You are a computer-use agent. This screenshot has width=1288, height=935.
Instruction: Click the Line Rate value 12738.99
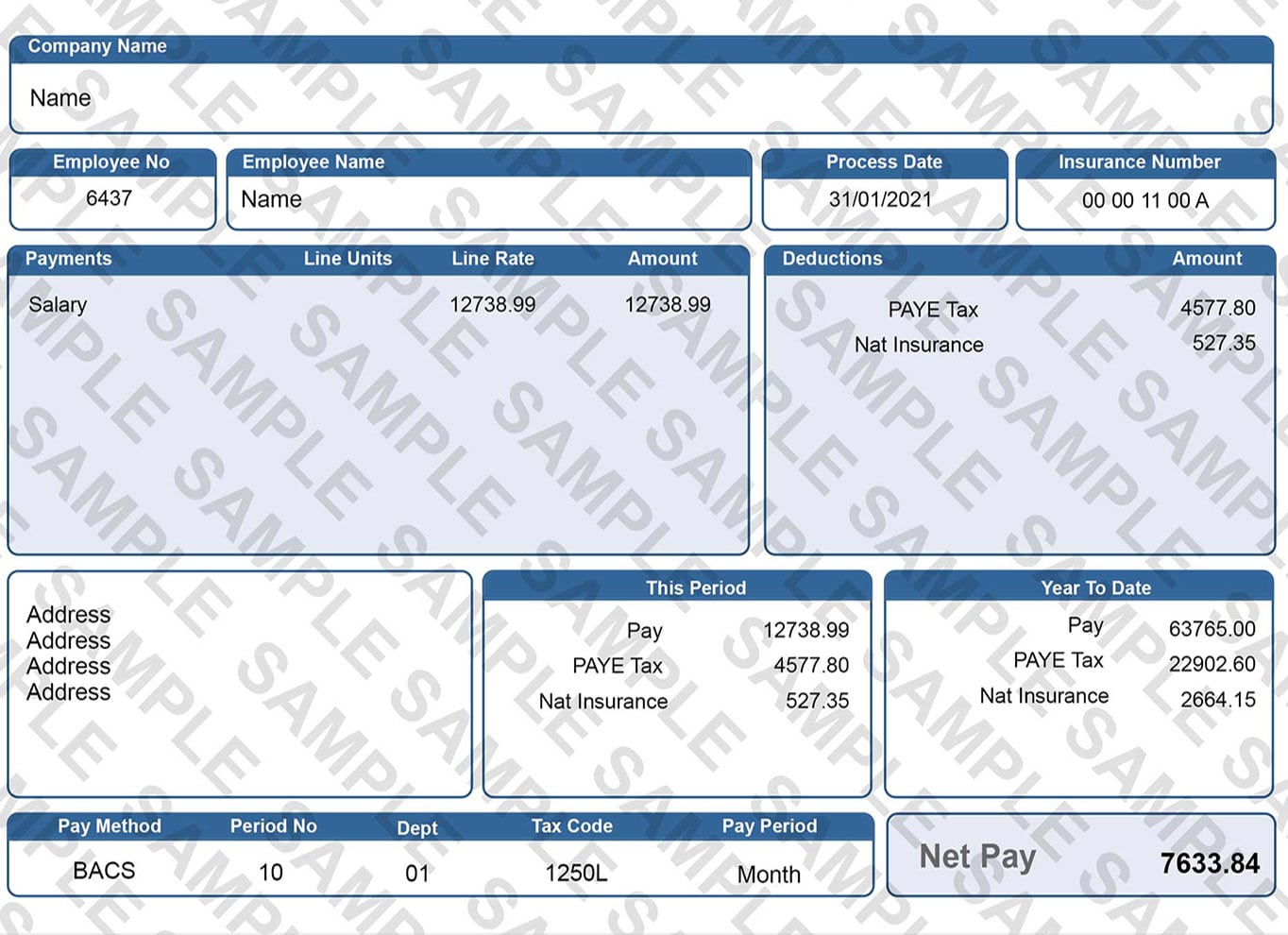point(493,304)
